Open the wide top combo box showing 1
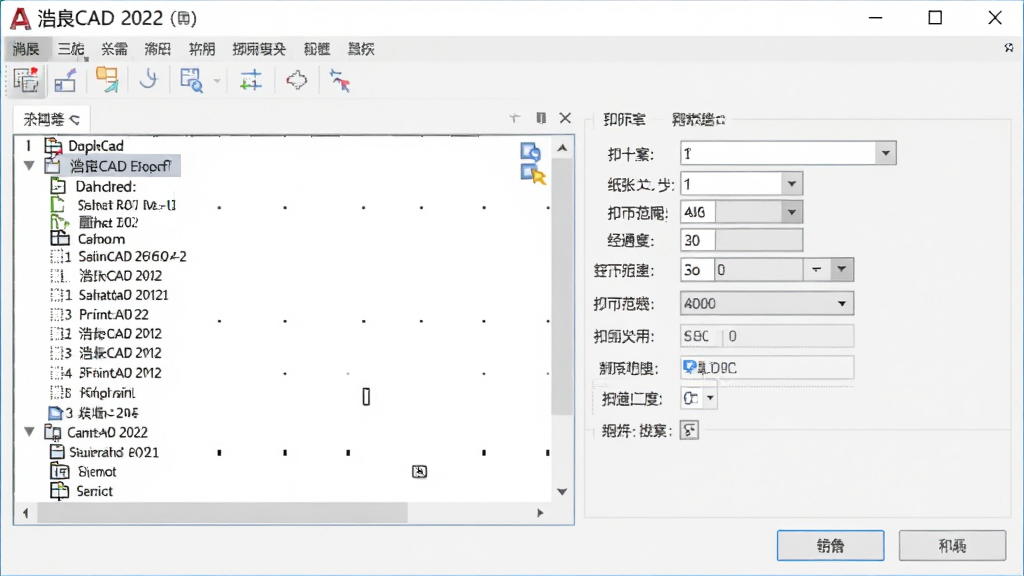Screen dimensions: 1024x576 pos(788,153)
